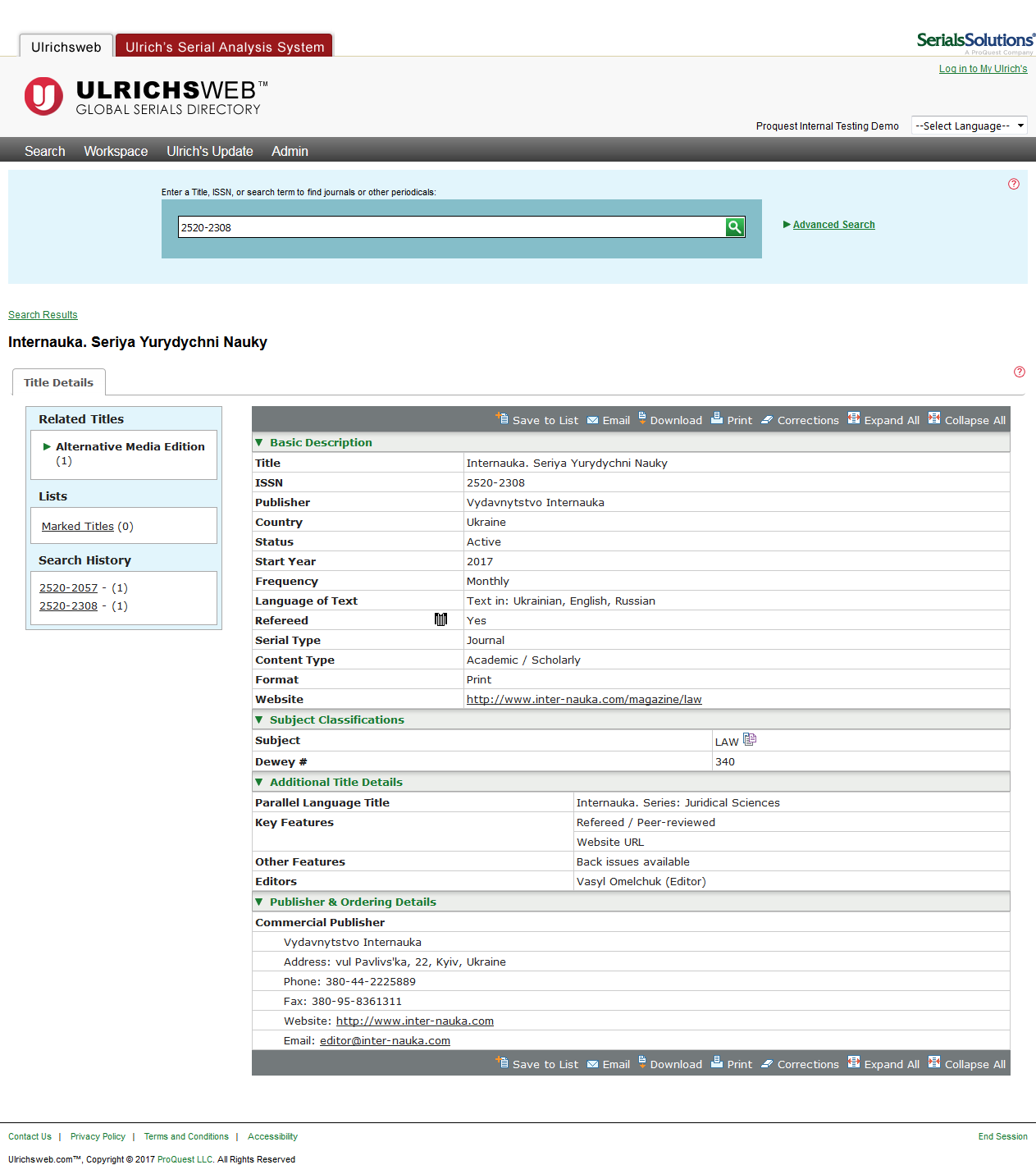Open search history entry 2520-2308

point(68,605)
